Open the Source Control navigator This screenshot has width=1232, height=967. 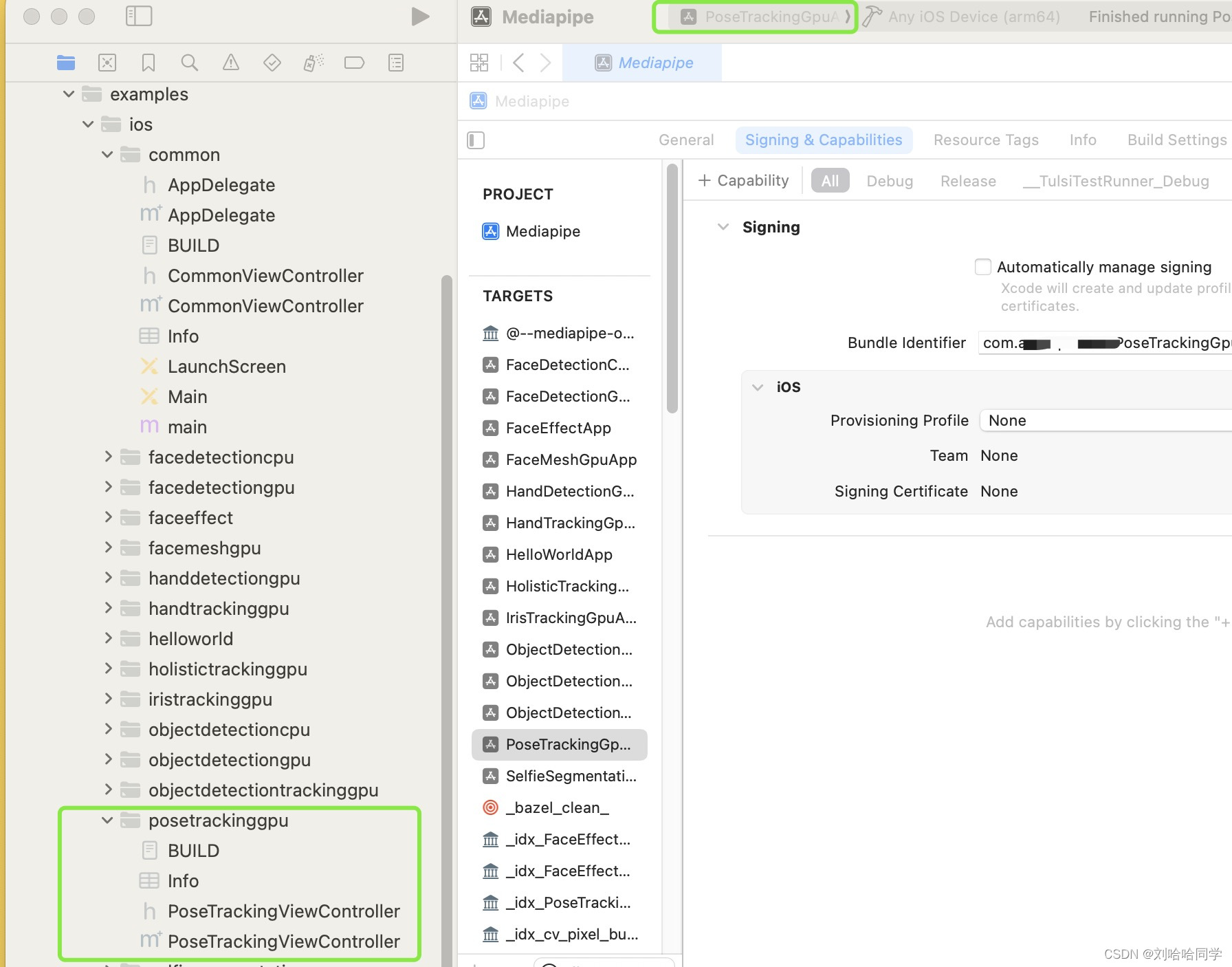[107, 63]
